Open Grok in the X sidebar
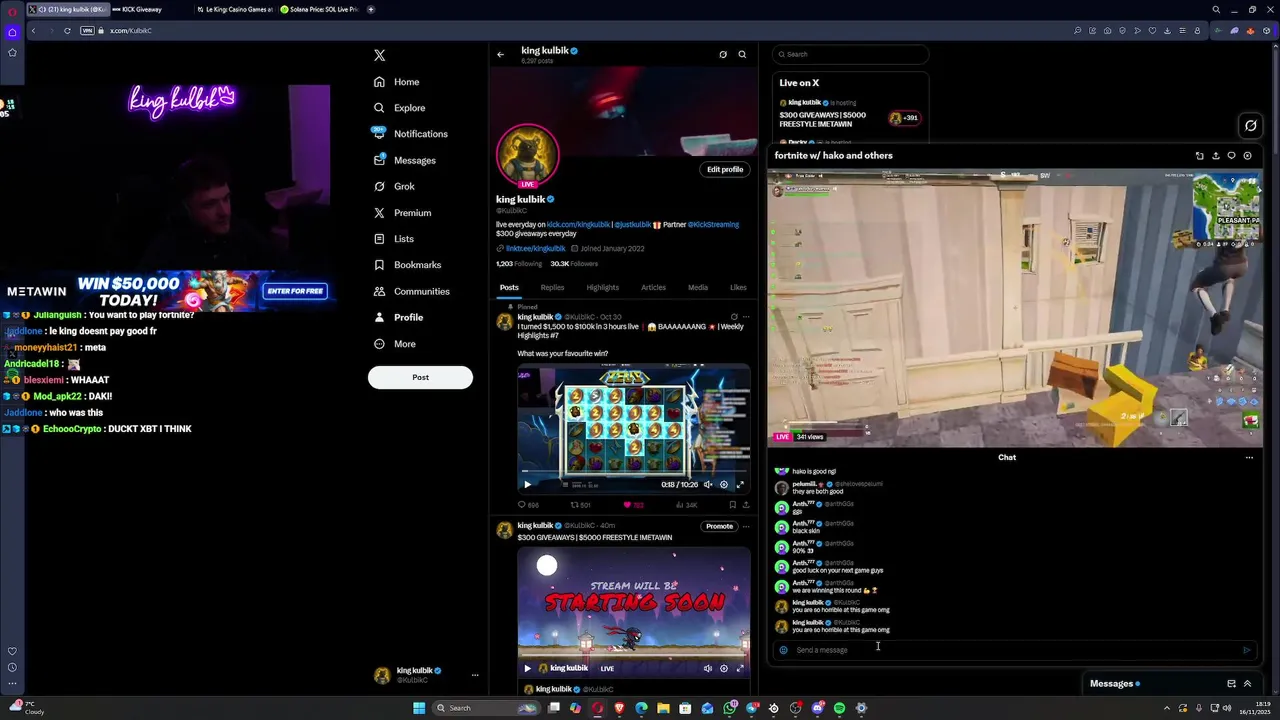1280x720 pixels. 393,186
